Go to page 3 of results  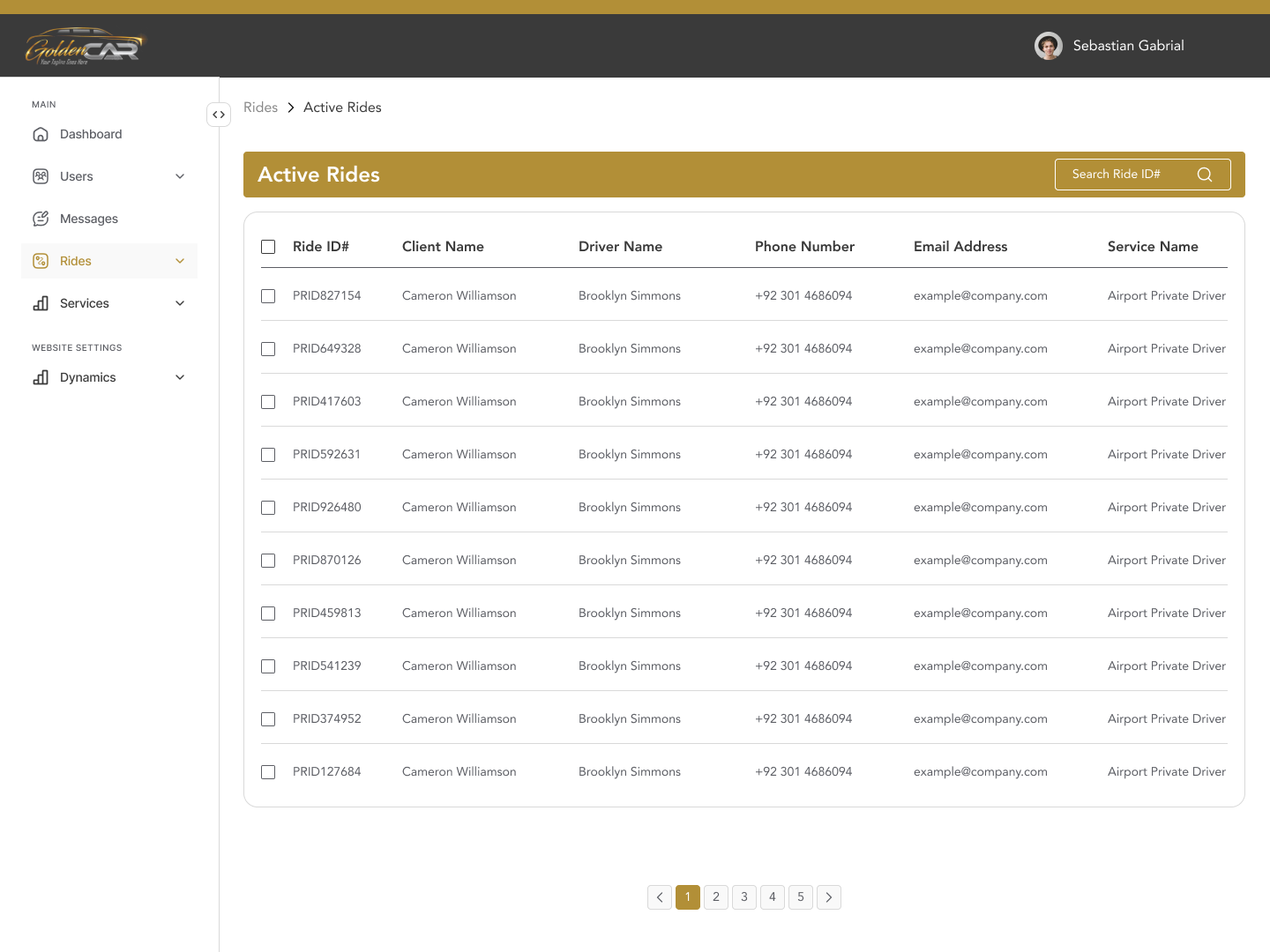(x=744, y=897)
